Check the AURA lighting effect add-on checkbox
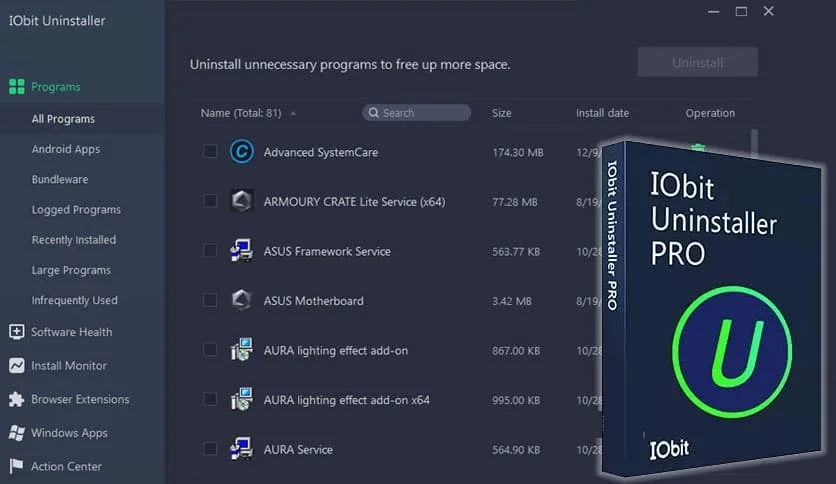The width and height of the screenshot is (836, 484). pyautogui.click(x=210, y=350)
